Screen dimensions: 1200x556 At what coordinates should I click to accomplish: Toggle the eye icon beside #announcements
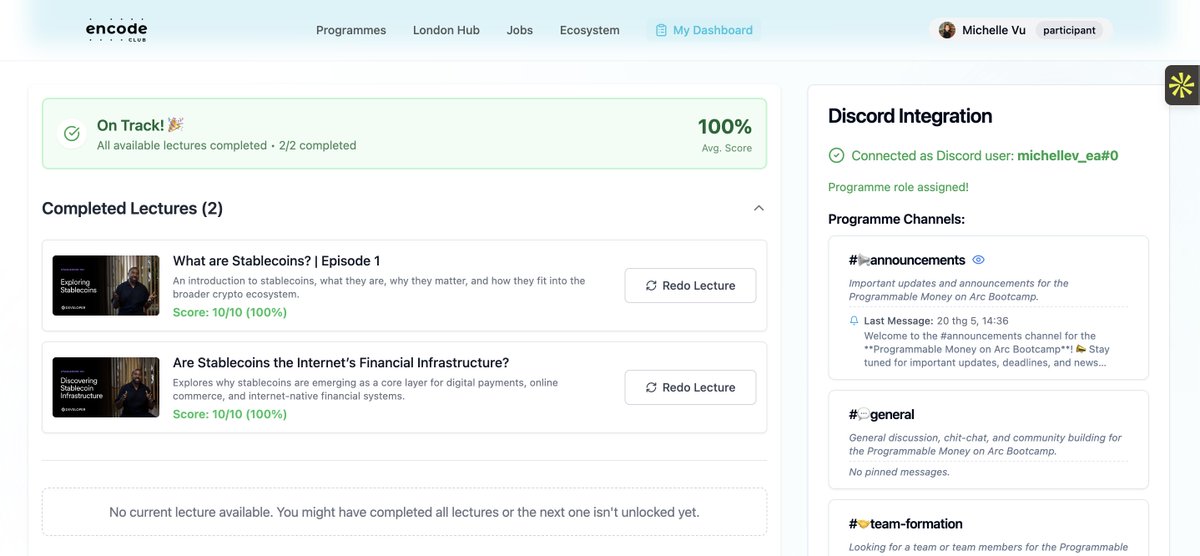(979, 260)
